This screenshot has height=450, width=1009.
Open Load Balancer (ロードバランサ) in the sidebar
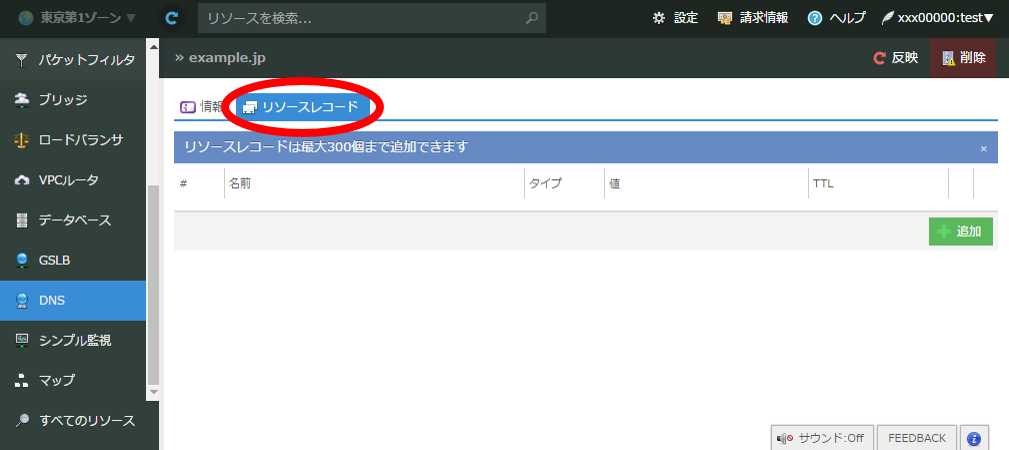[x=73, y=140]
